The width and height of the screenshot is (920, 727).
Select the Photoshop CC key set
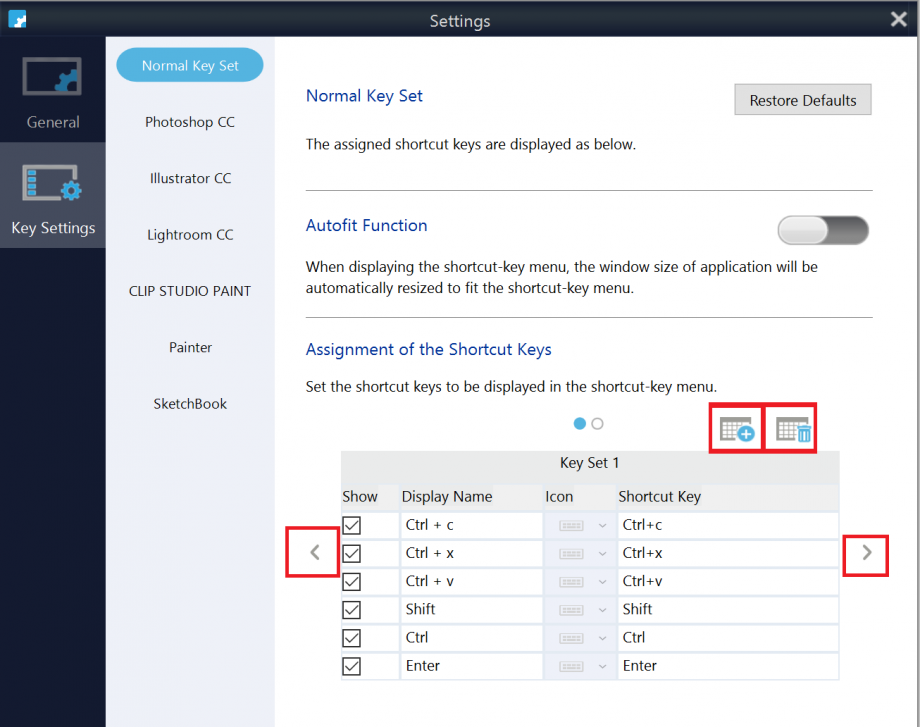pos(190,122)
